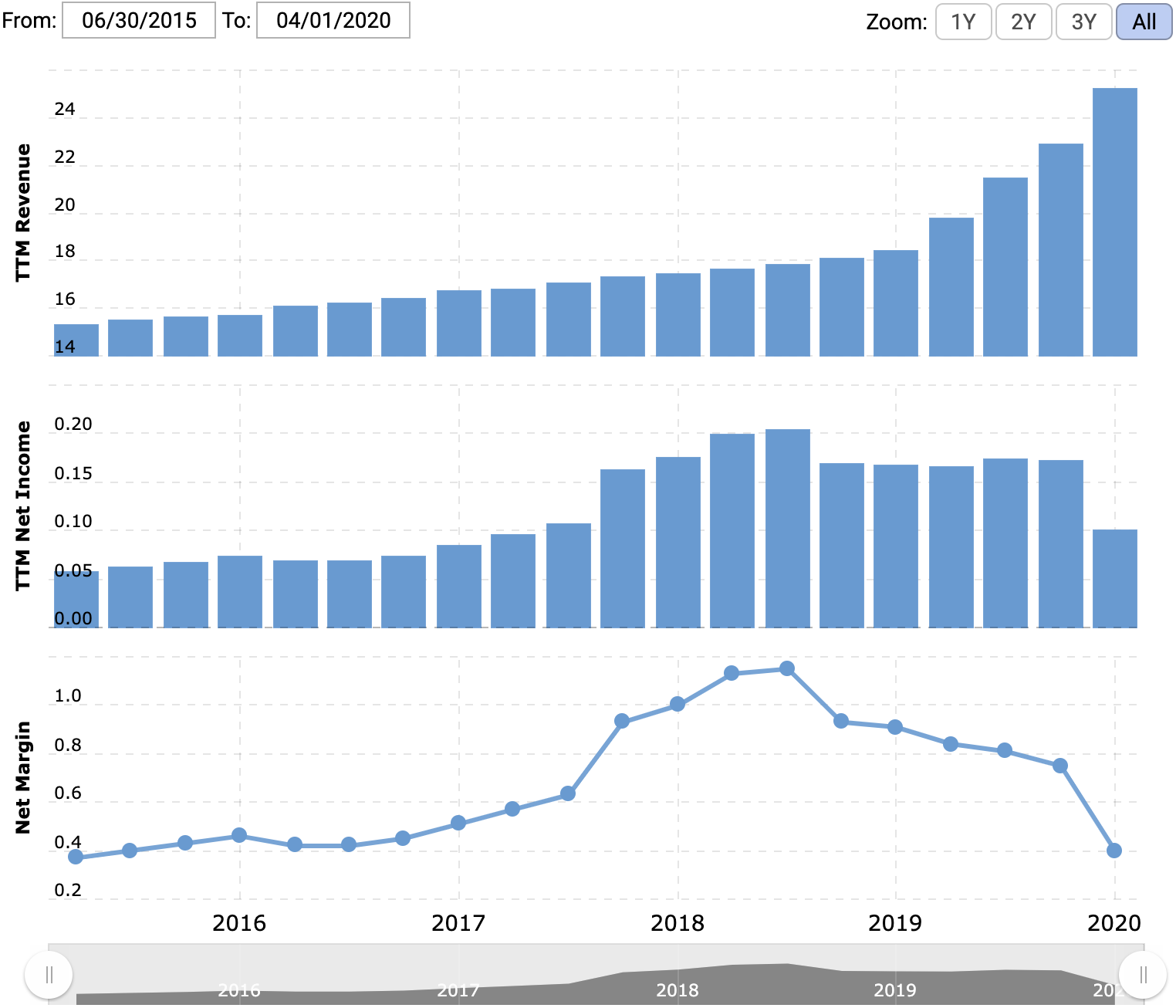This screenshot has height=1008, width=1176.
Task: Click the Net Margin point at 2016
Action: pos(239,835)
